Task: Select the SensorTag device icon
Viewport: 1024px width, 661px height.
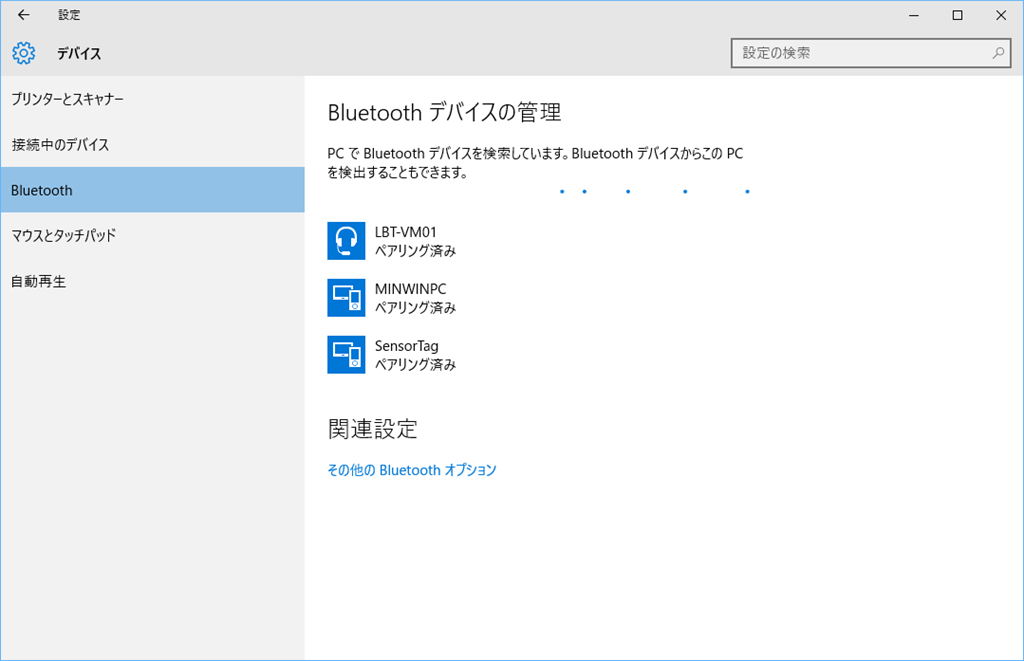Action: click(346, 355)
